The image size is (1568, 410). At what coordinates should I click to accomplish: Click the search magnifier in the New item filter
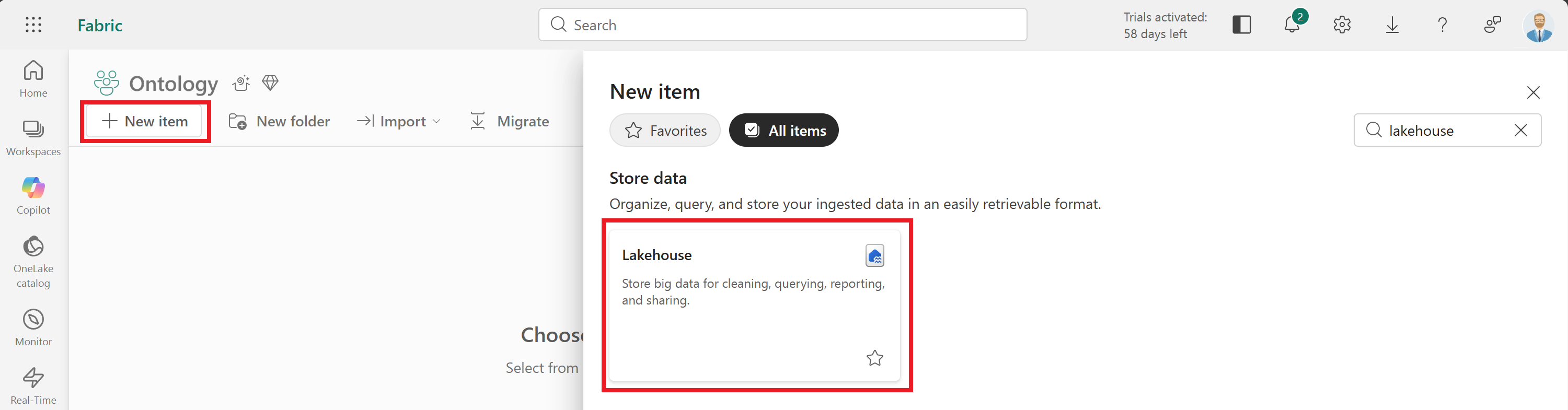point(1373,130)
